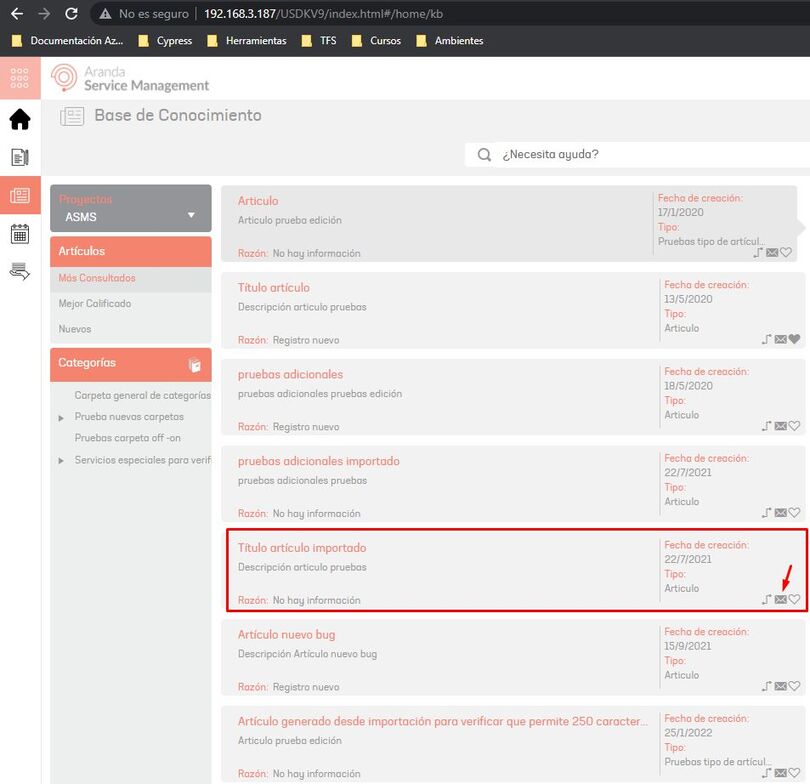810x784 pixels.
Task: Open 'Artículo generado desde importación' article
Action: (x=443, y=722)
